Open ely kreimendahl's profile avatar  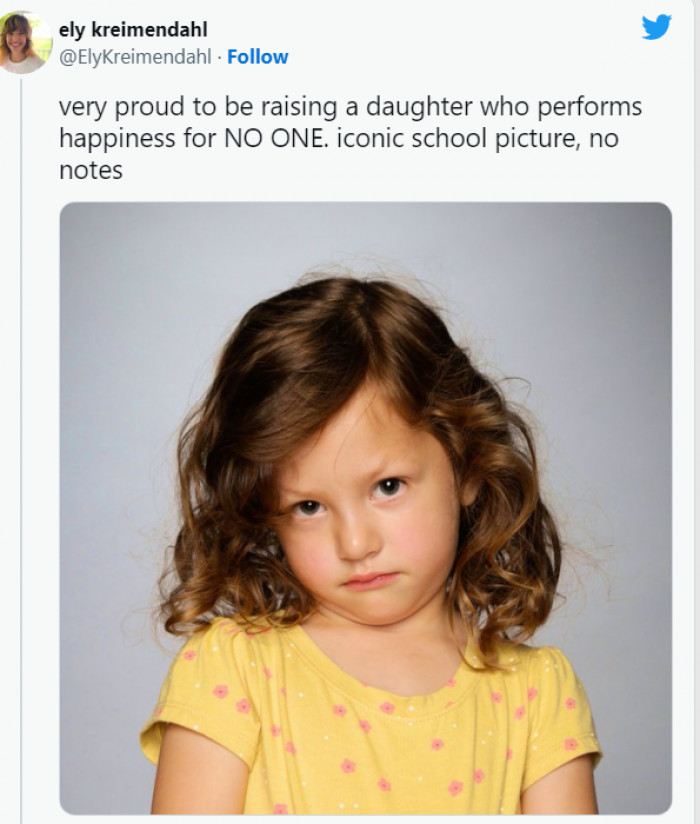(24, 42)
